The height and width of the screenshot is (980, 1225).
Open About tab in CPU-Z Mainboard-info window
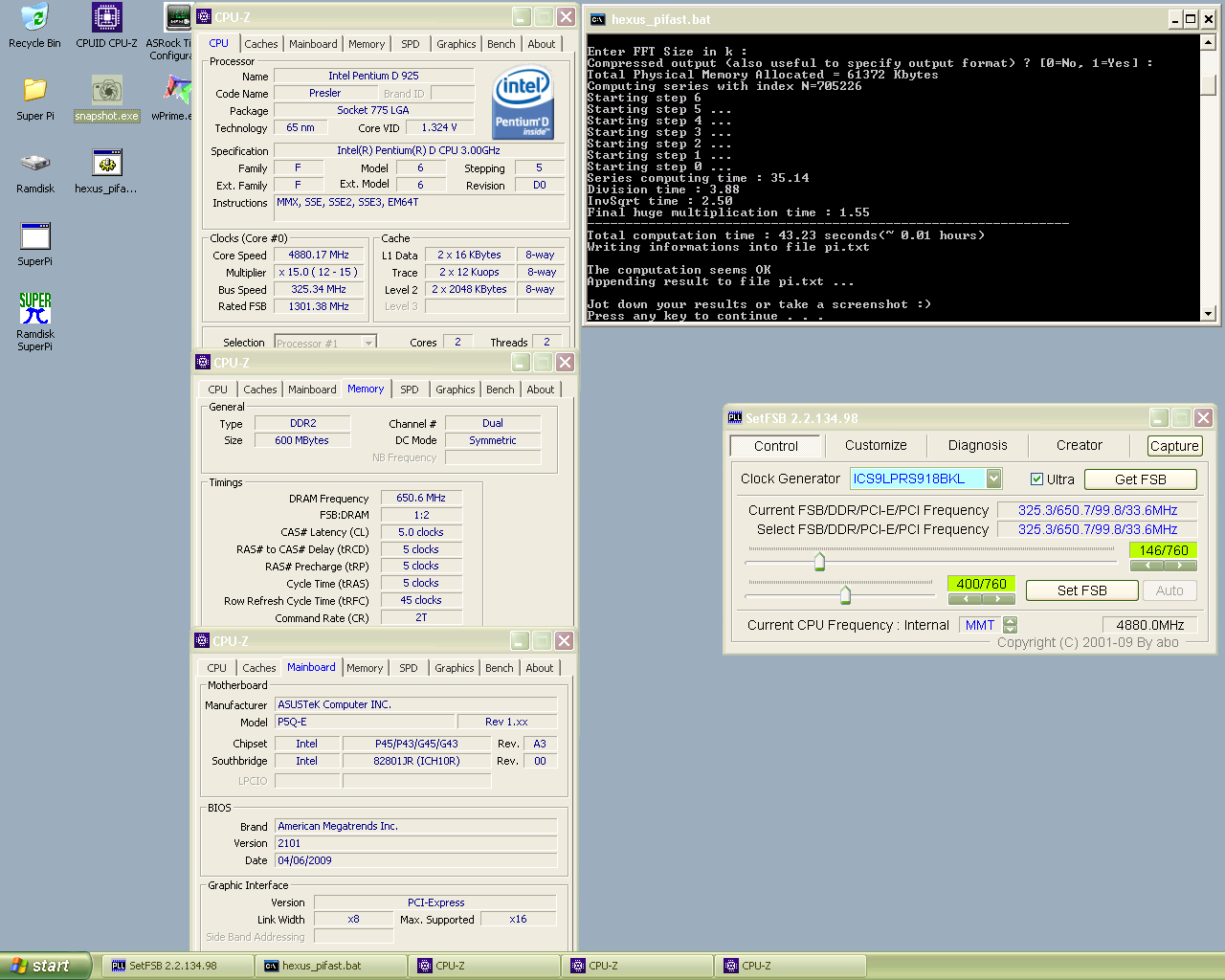point(539,668)
